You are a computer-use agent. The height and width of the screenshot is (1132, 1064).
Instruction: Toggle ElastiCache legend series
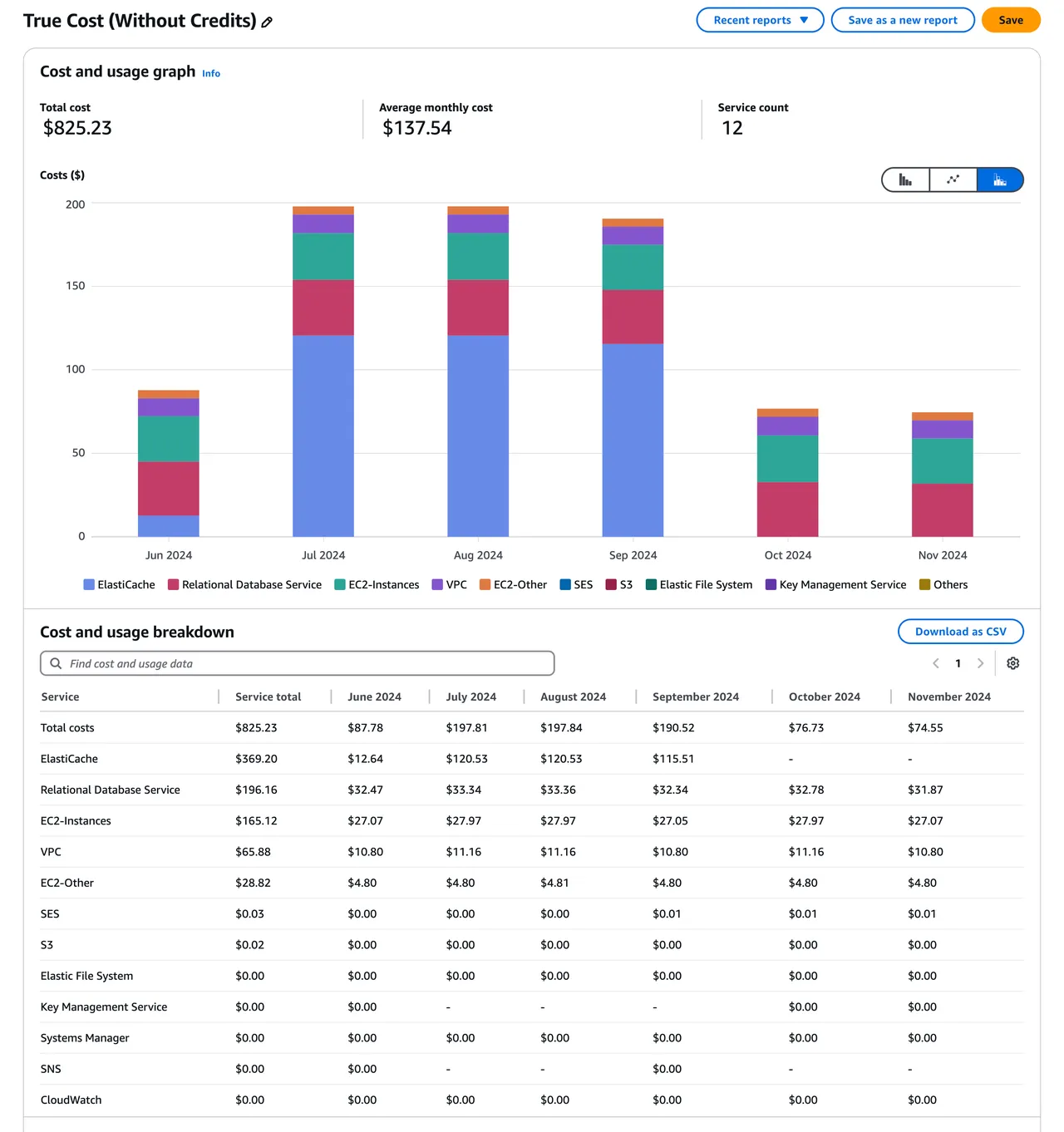coord(119,584)
